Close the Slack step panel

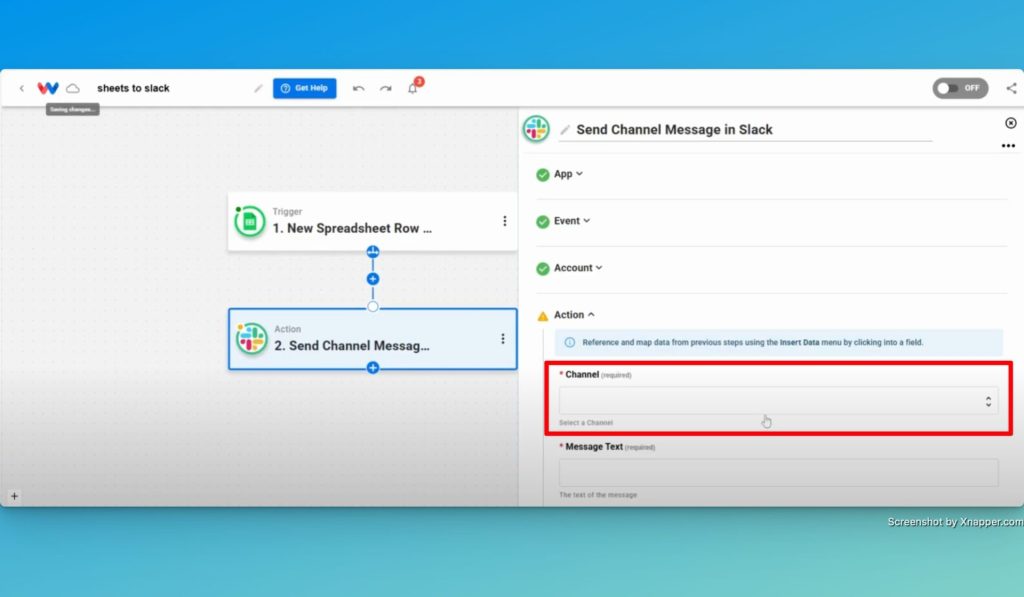coord(1010,123)
